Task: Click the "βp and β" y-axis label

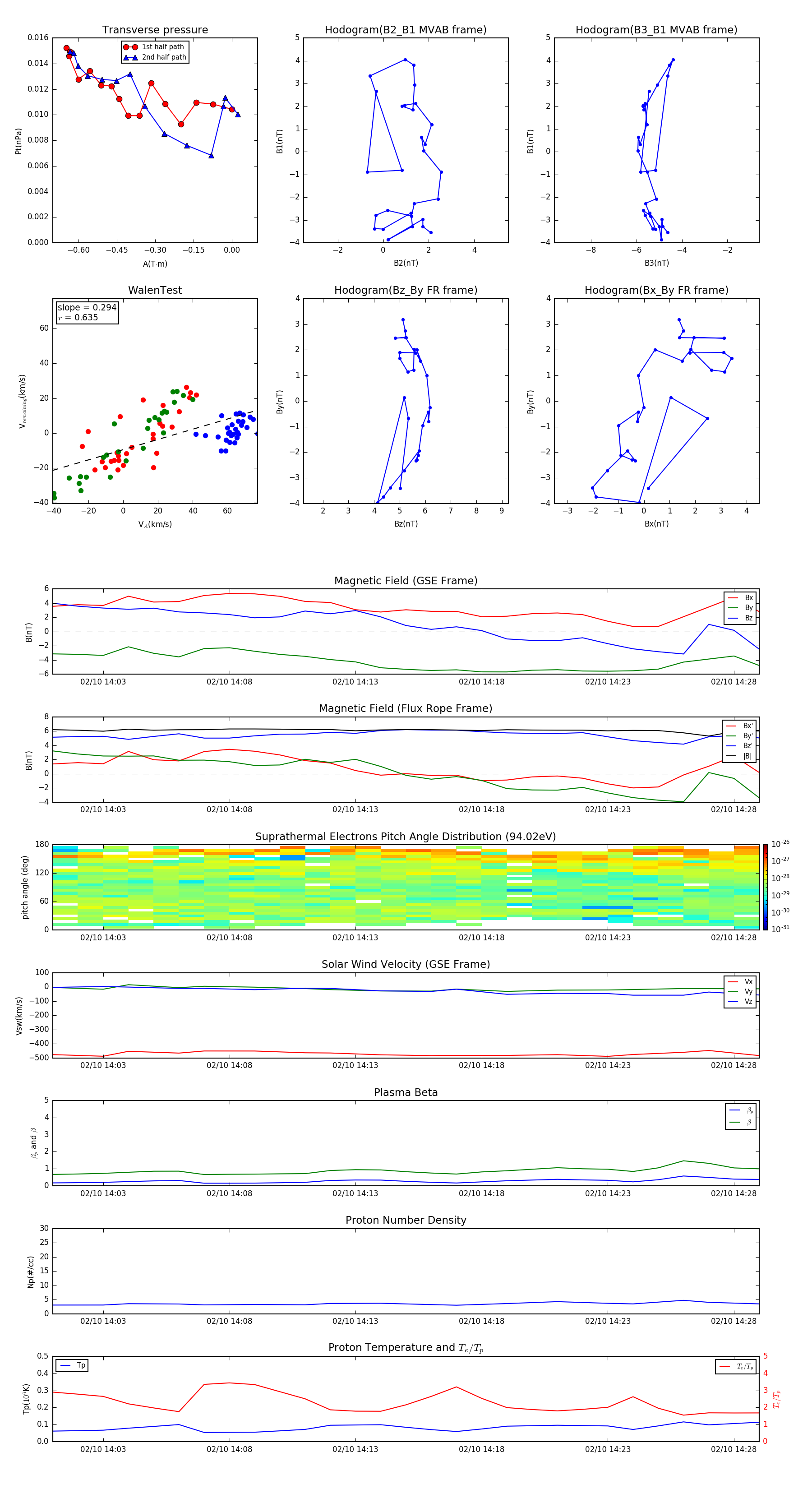Action: click(33, 1143)
